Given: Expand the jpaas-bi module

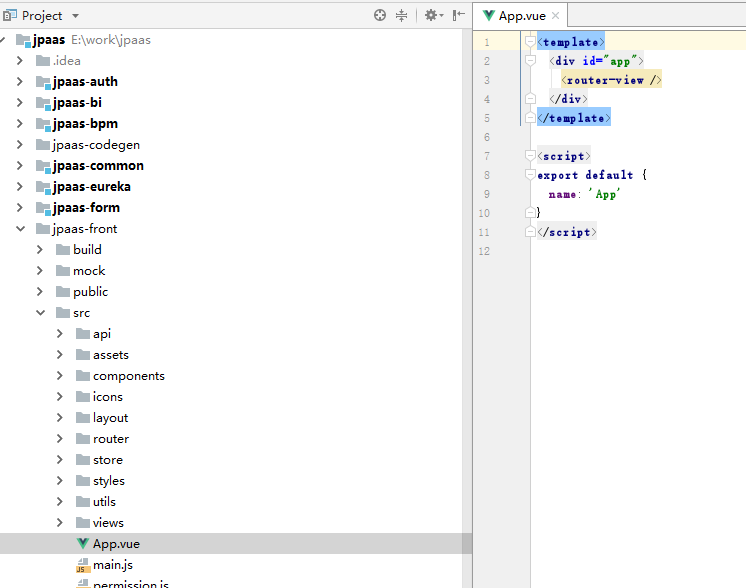Looking at the screenshot, I should pyautogui.click(x=20, y=102).
